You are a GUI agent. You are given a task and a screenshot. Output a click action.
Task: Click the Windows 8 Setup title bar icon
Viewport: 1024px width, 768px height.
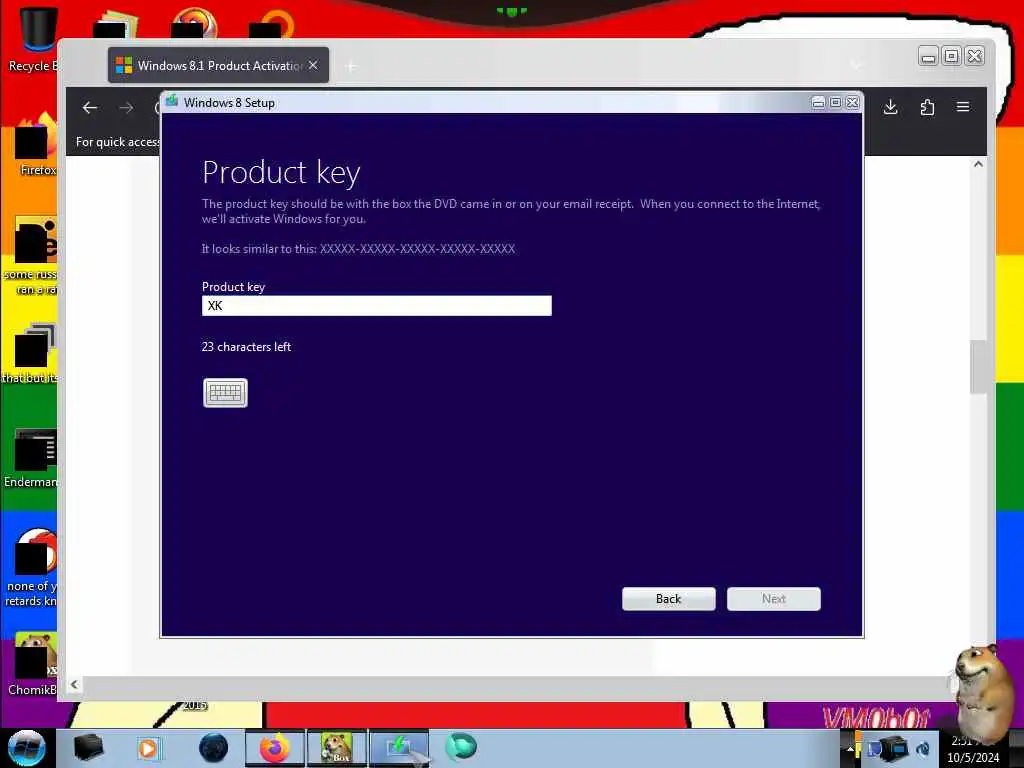click(x=172, y=102)
